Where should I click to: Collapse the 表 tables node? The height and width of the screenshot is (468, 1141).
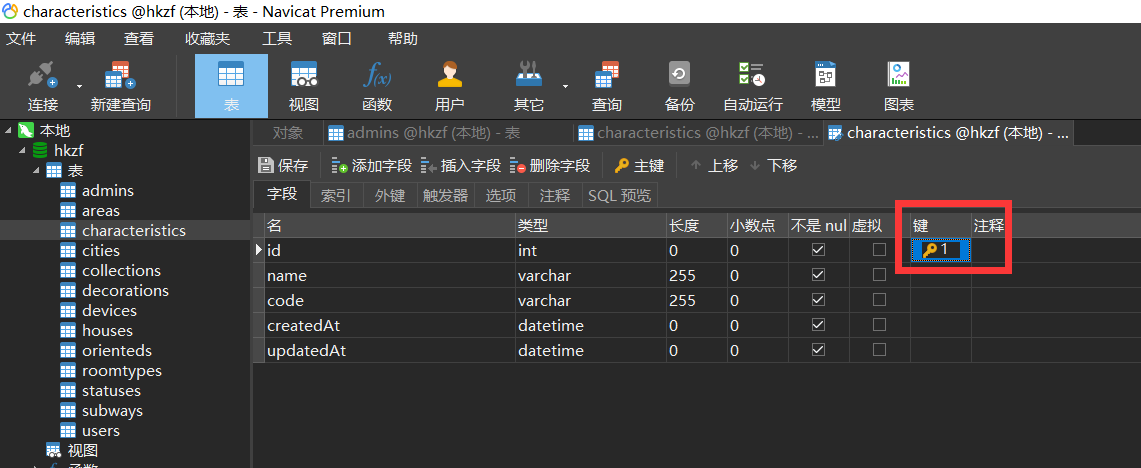[36, 171]
